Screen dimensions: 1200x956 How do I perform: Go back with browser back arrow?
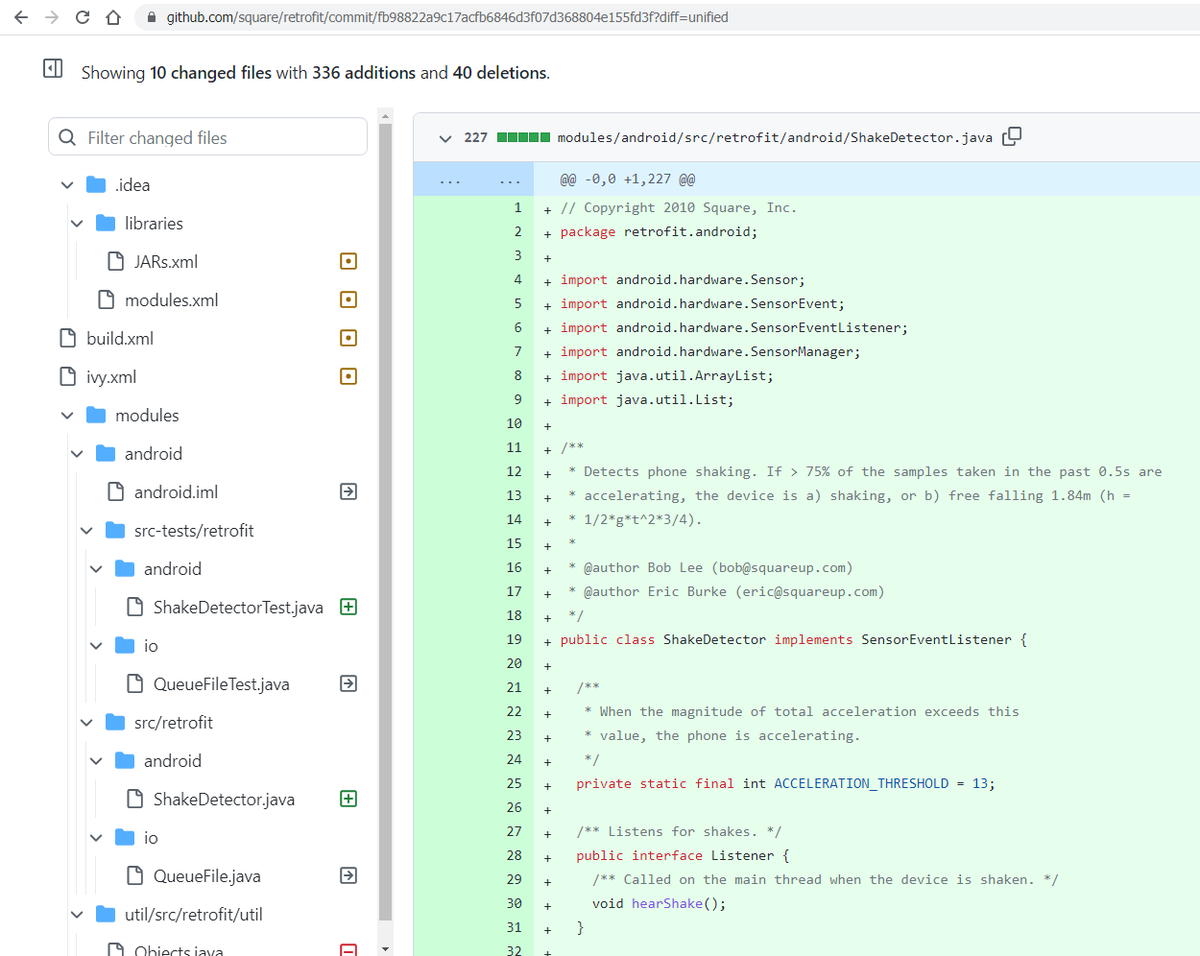(x=22, y=17)
